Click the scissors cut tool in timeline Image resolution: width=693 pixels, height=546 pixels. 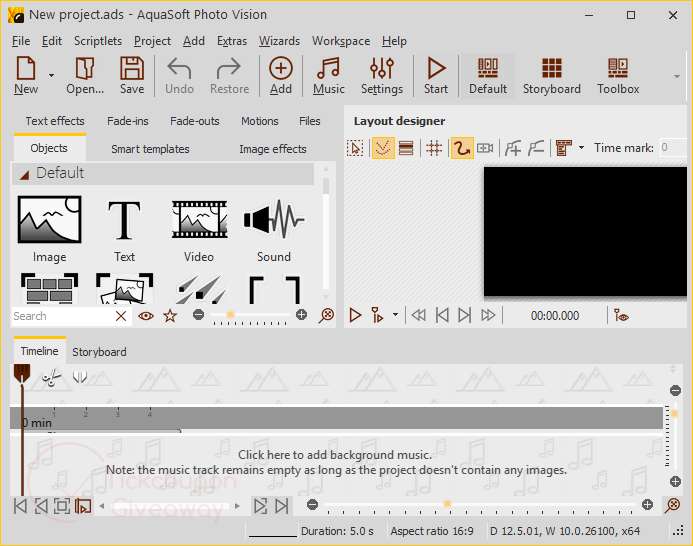coord(51,377)
